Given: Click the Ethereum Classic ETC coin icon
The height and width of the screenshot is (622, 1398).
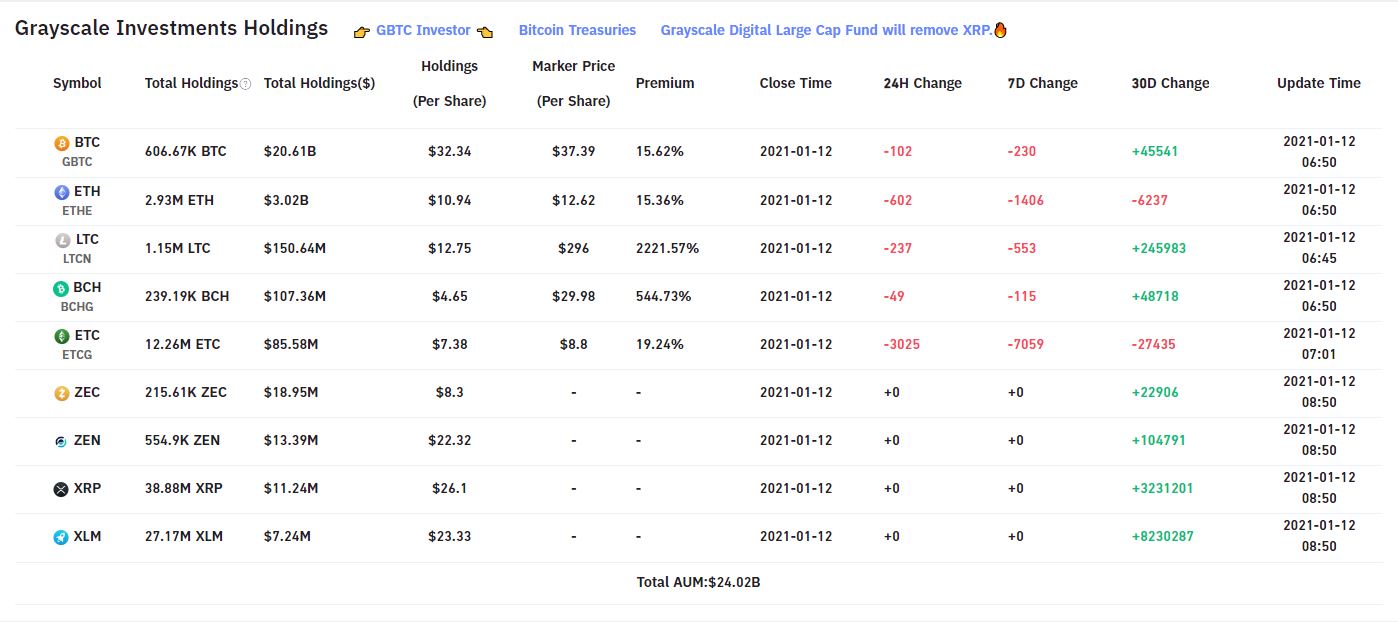Looking at the screenshot, I should tap(62, 336).
